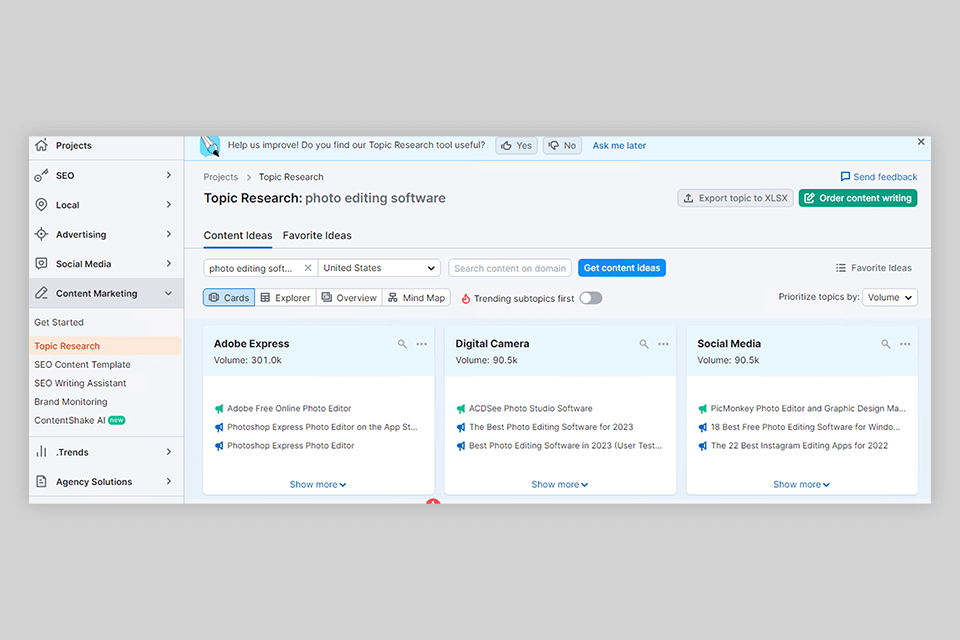This screenshot has width=960, height=640.
Task: Click the SEO key icon in sidebar
Action: point(41,175)
